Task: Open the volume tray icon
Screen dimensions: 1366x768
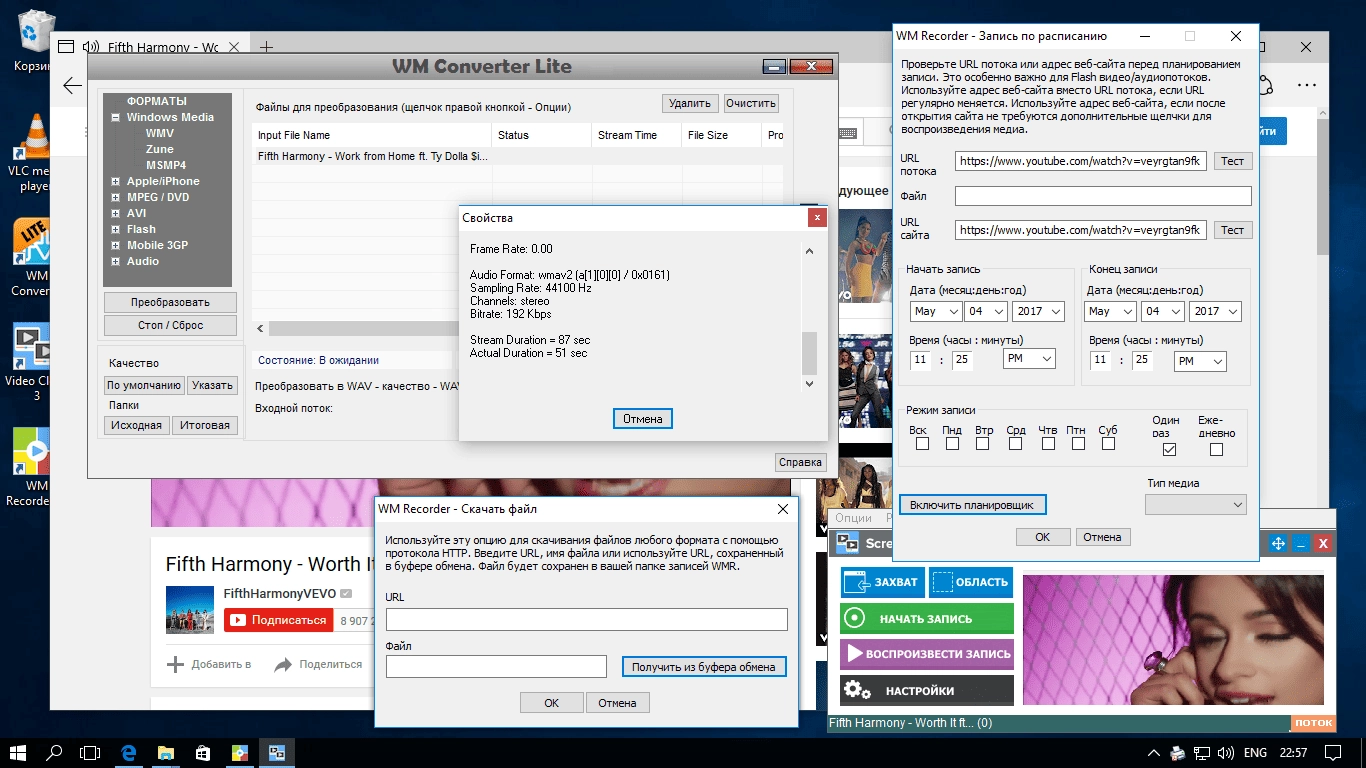Action: pos(1225,752)
